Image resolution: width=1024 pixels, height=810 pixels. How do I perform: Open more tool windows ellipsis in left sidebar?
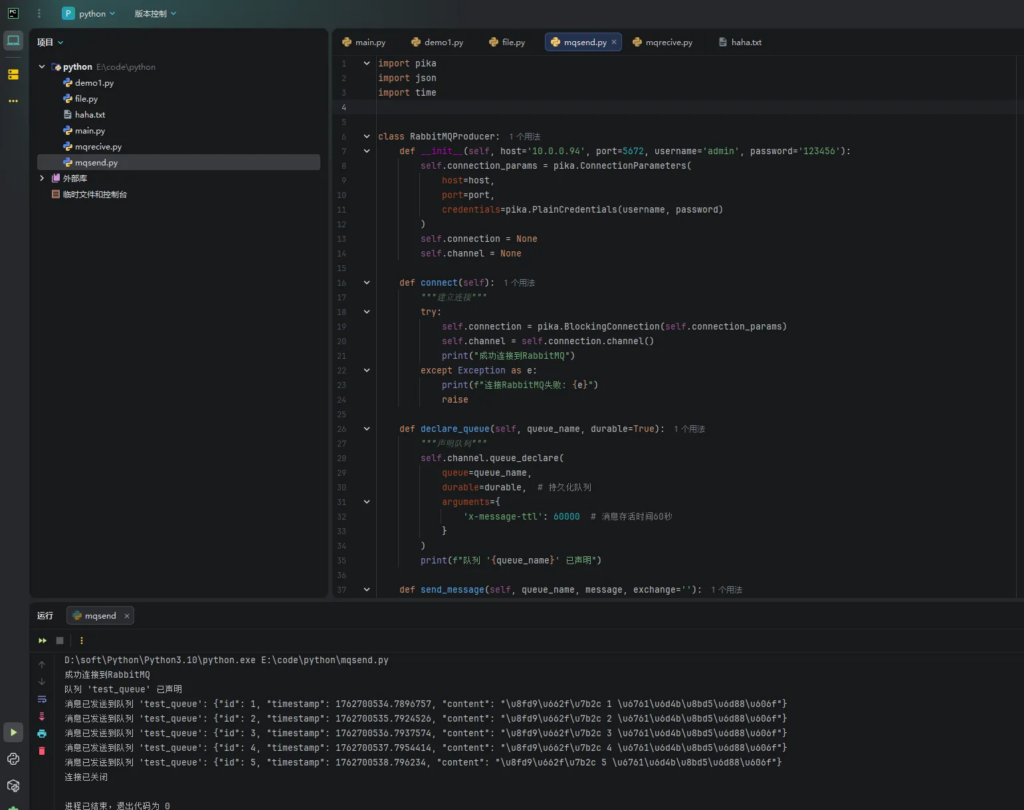point(13,101)
